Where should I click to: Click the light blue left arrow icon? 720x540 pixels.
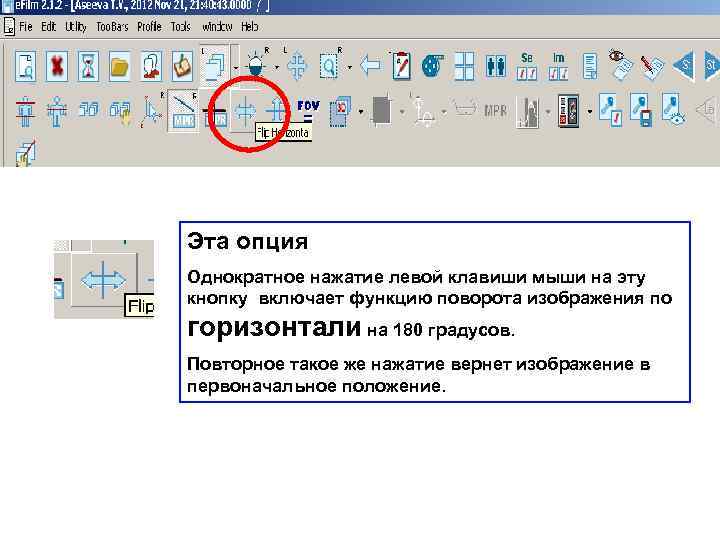coord(370,65)
